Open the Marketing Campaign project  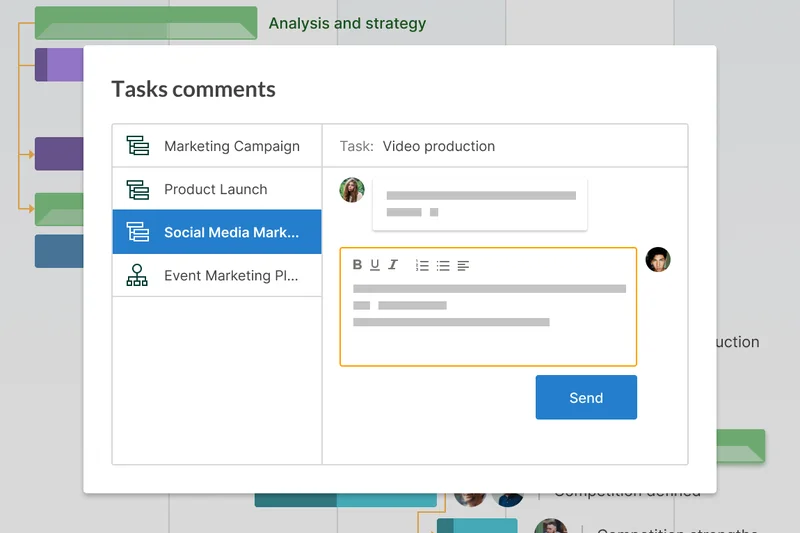(x=231, y=146)
